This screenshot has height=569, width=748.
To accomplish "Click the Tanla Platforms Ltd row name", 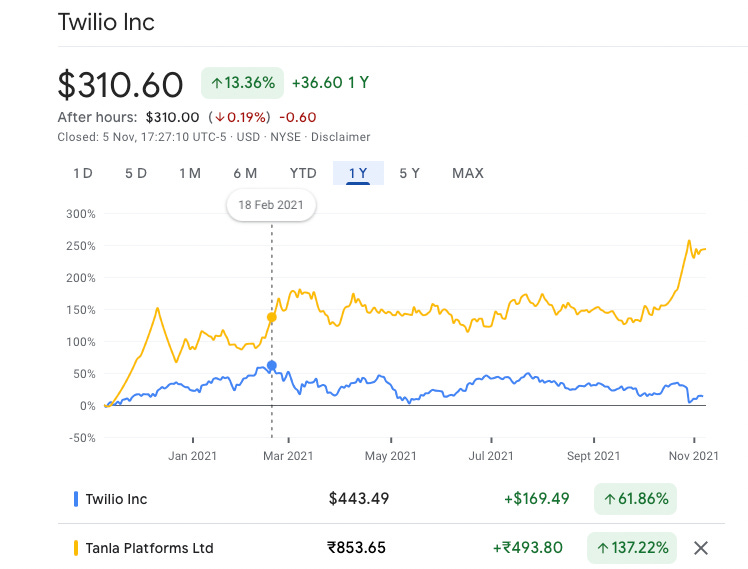I will point(149,548).
